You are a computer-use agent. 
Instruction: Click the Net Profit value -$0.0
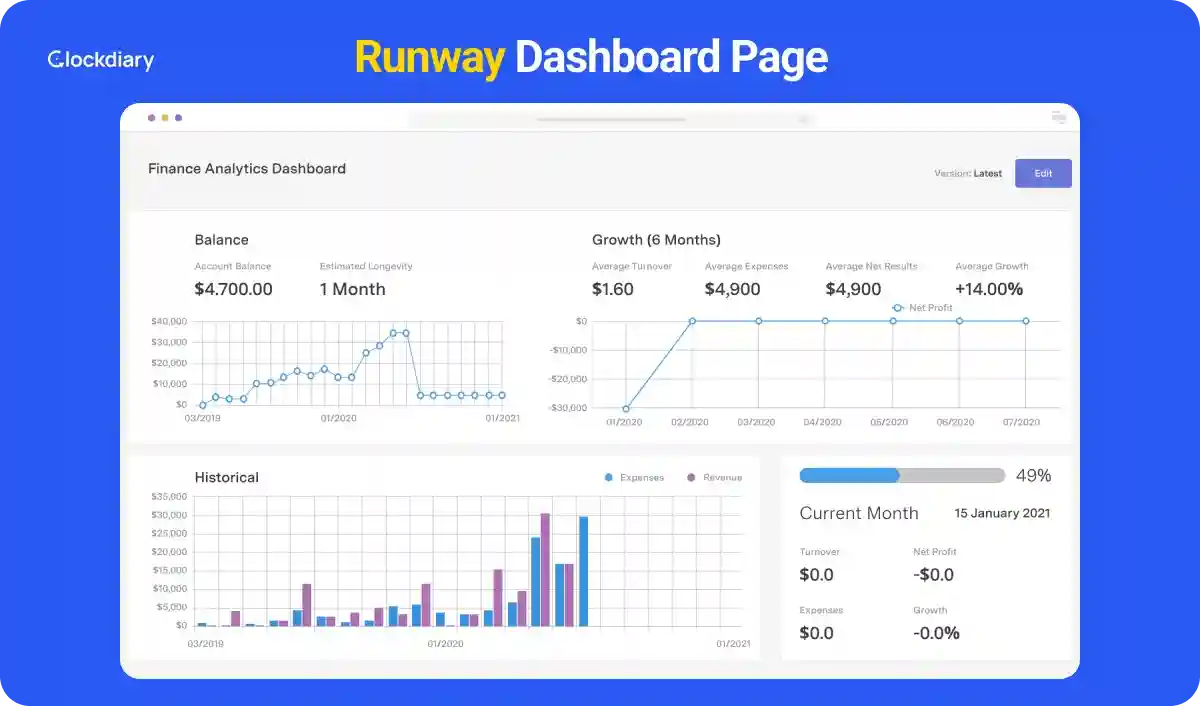click(x=934, y=575)
